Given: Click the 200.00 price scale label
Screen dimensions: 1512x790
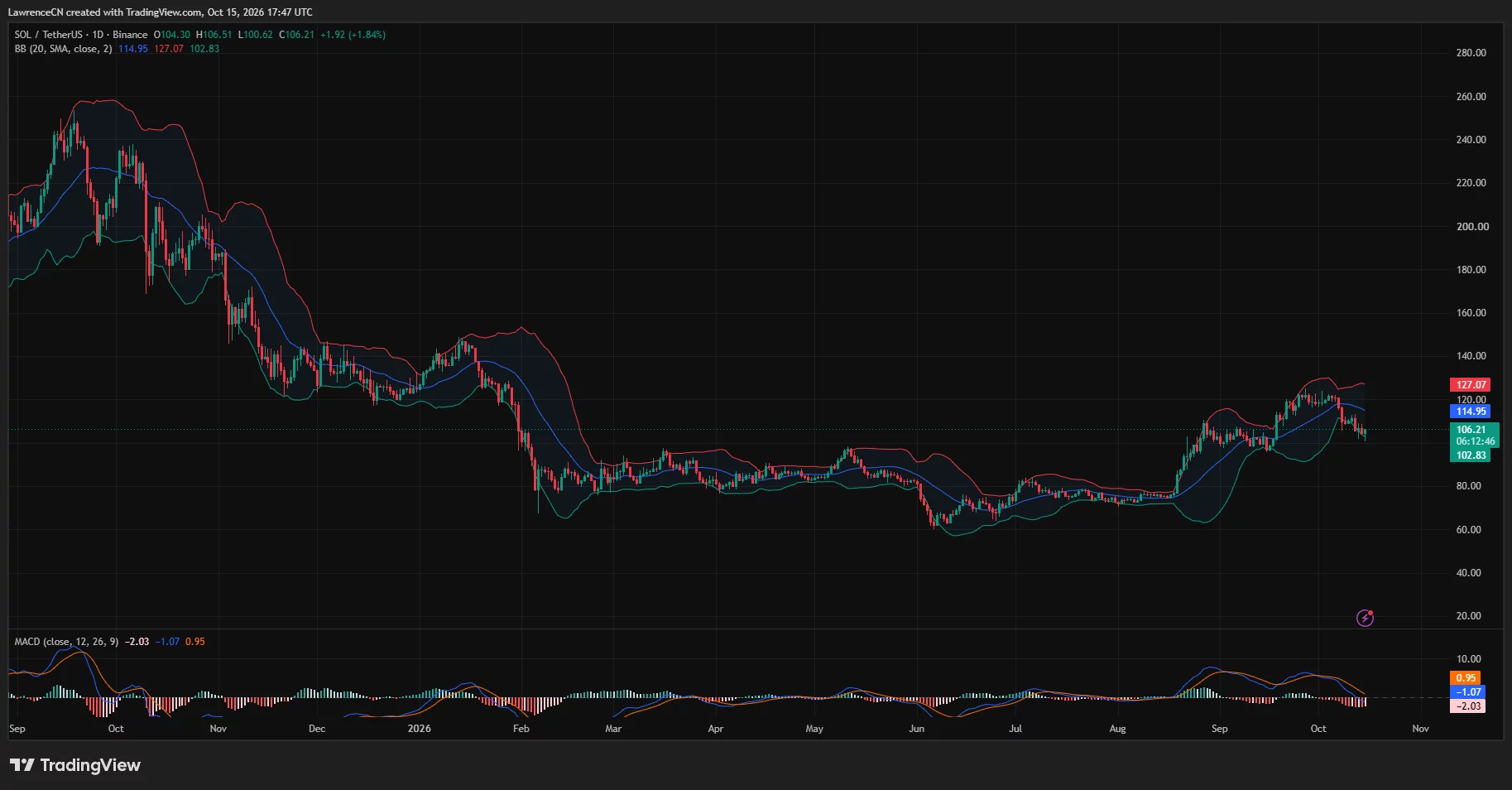Looking at the screenshot, I should [1471, 227].
